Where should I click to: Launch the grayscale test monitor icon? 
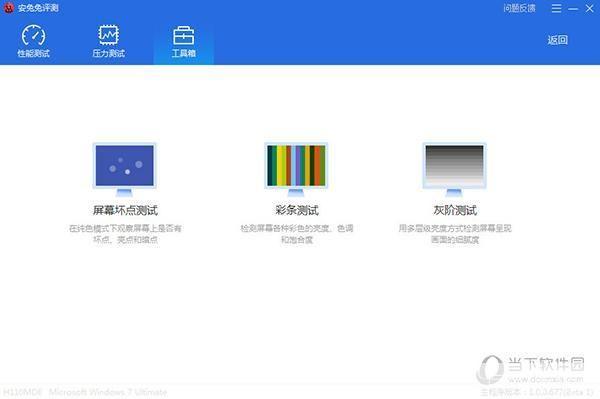coord(454,169)
